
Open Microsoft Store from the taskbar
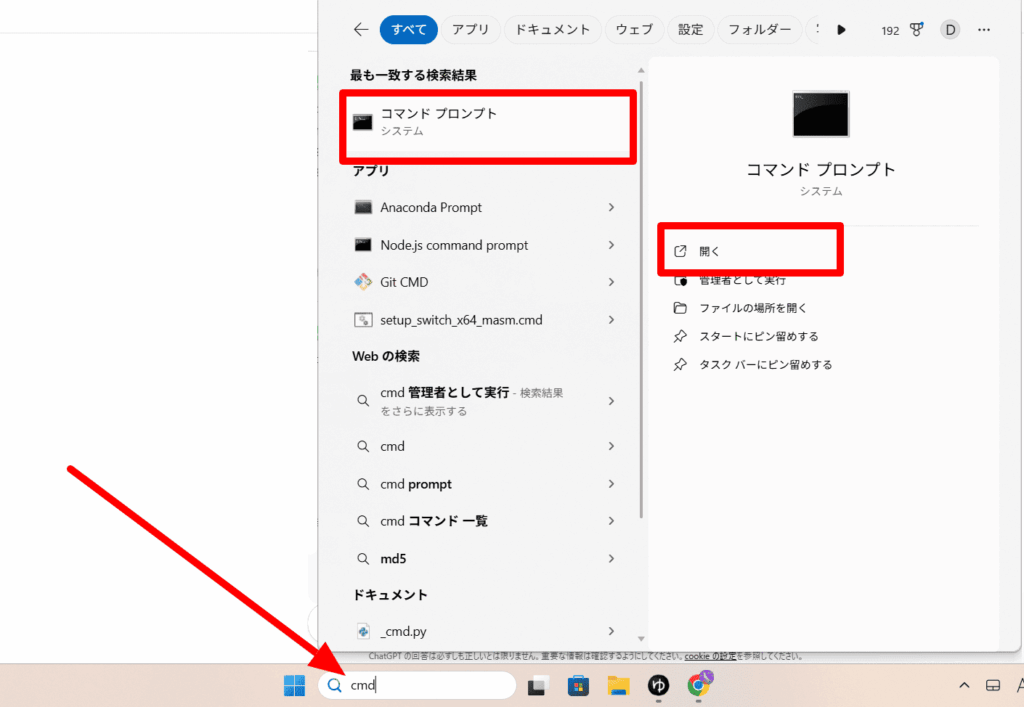click(578, 685)
